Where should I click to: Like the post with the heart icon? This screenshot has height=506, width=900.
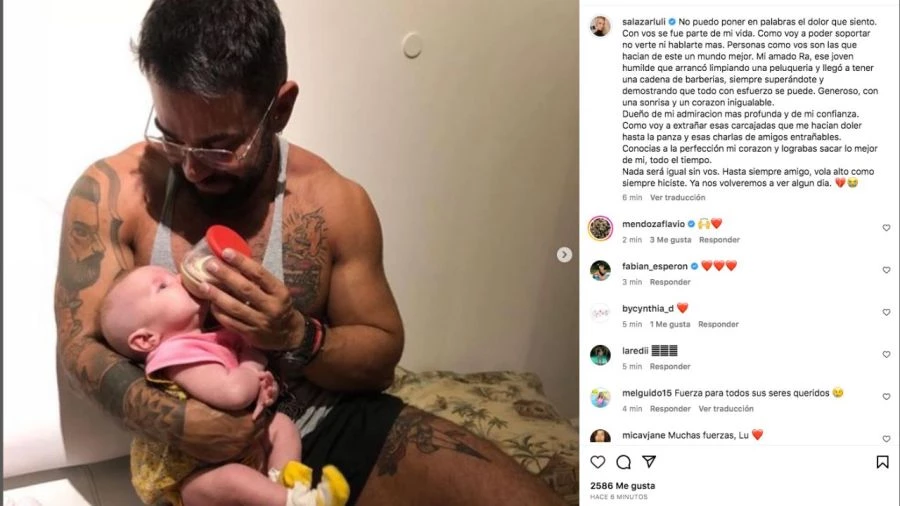[598, 462]
